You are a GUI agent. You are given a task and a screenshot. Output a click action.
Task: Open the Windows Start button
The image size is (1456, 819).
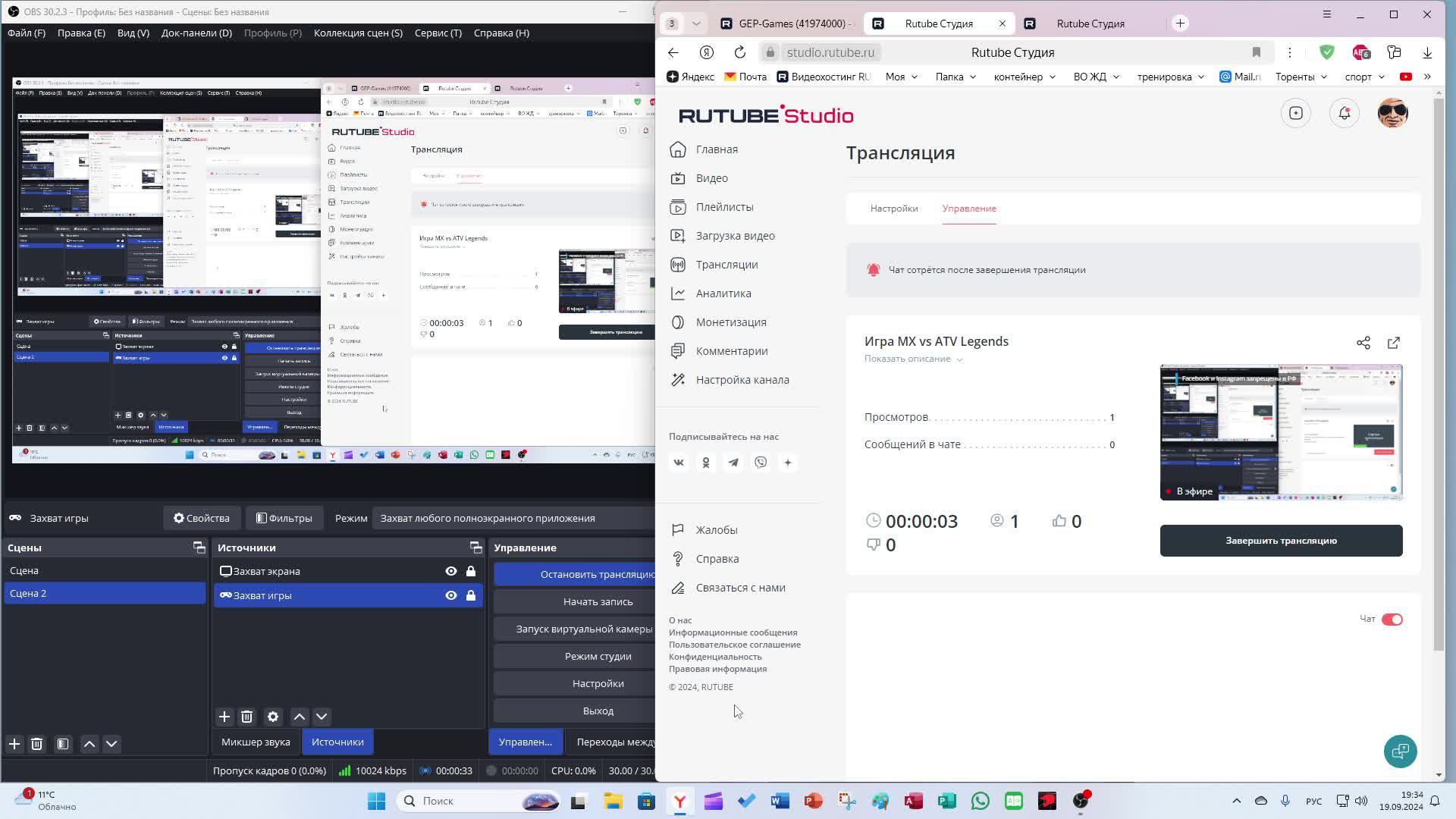[x=376, y=801]
